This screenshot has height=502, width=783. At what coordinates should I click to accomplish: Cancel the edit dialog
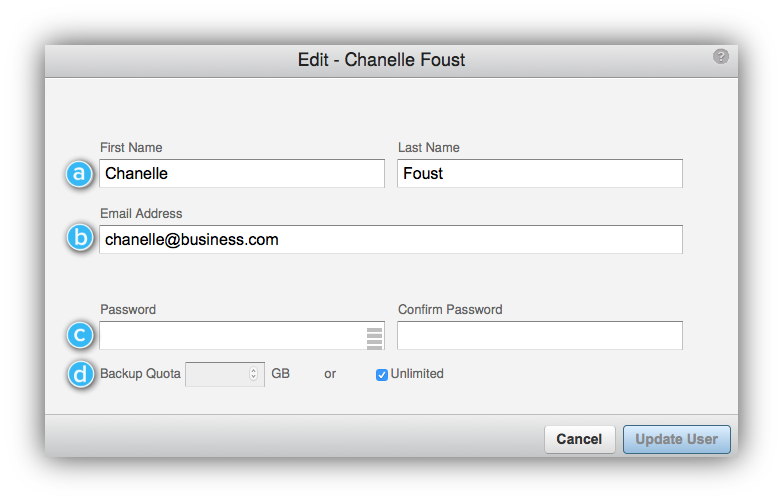(x=579, y=440)
